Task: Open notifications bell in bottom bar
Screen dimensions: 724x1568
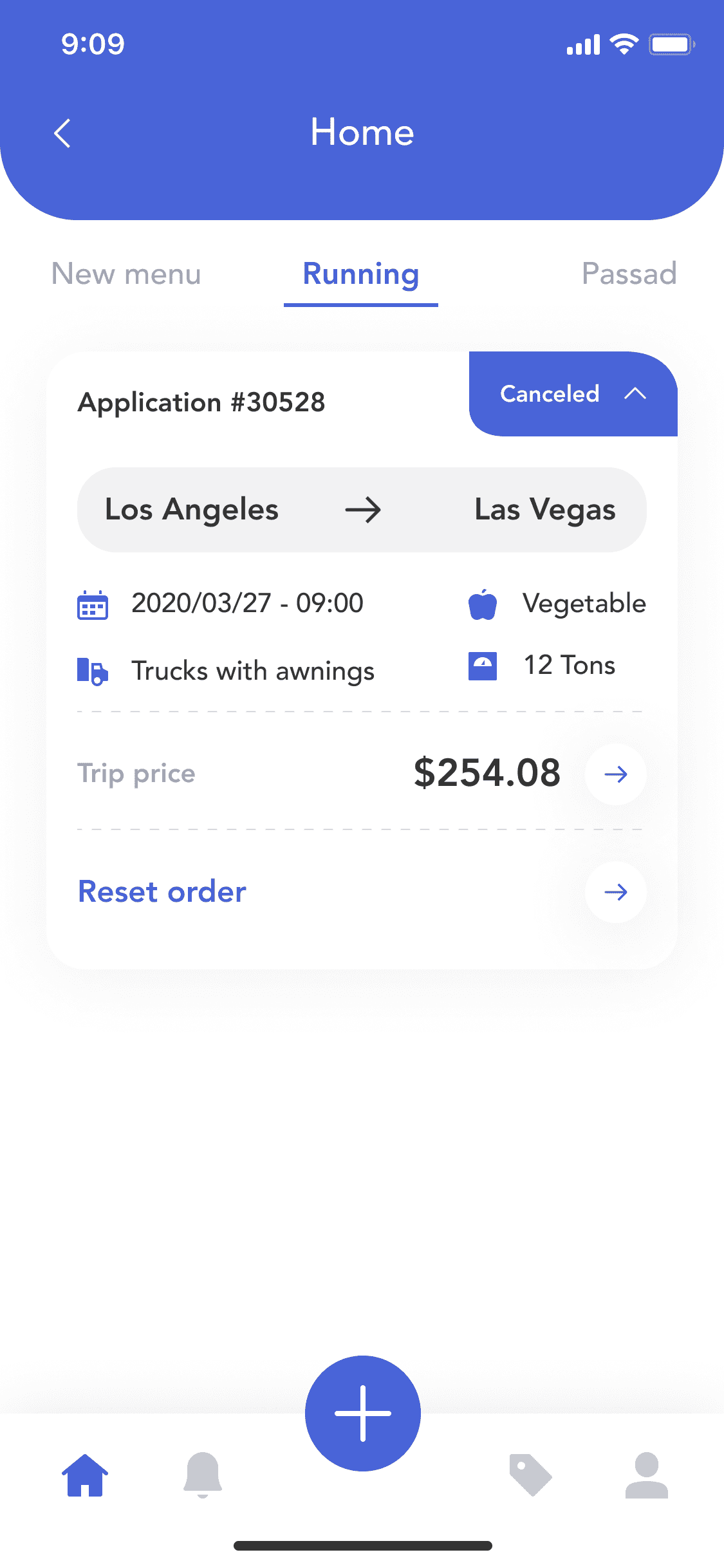Action: (203, 1475)
